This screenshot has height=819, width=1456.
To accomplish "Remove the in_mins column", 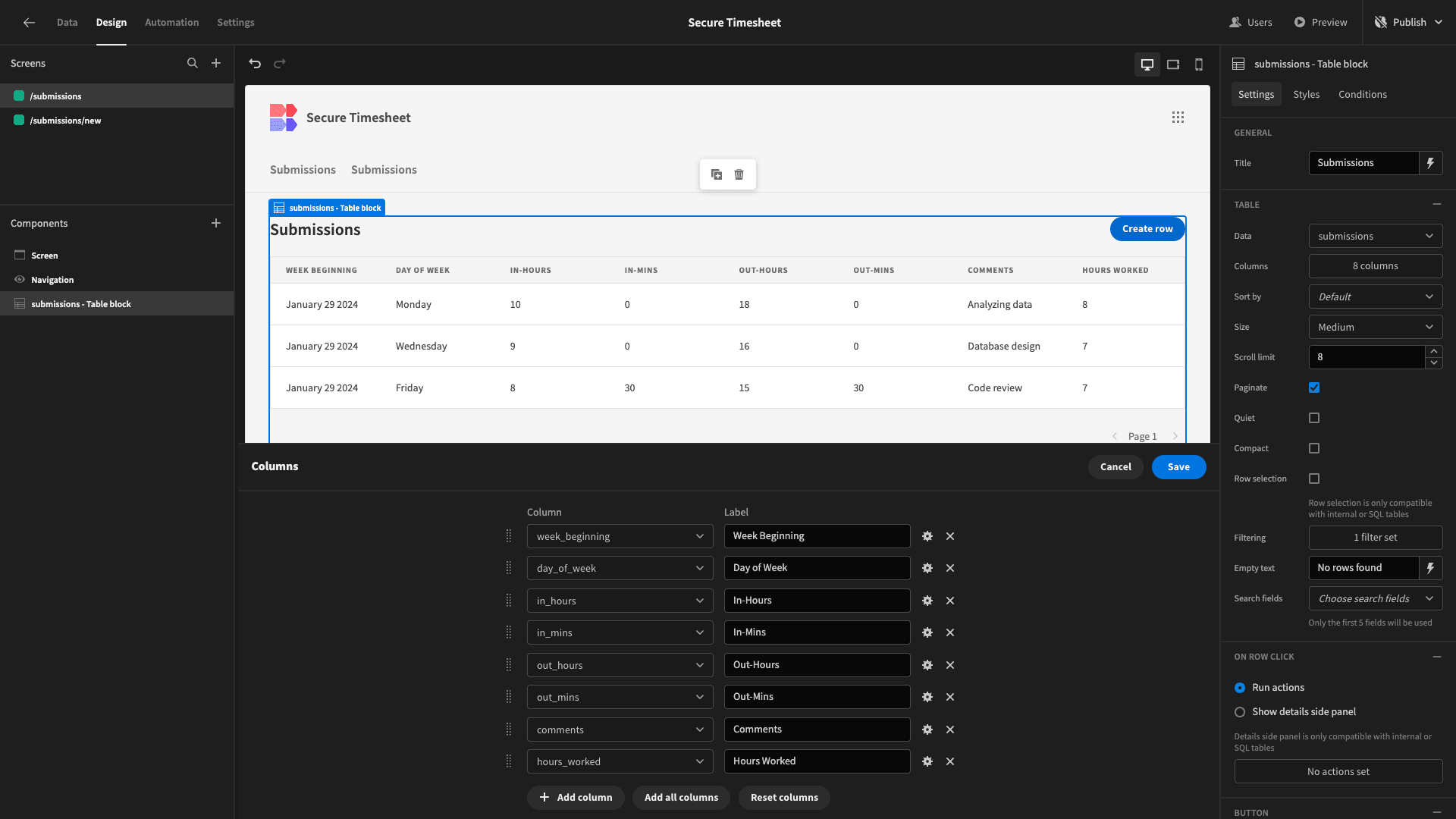I will tap(950, 632).
